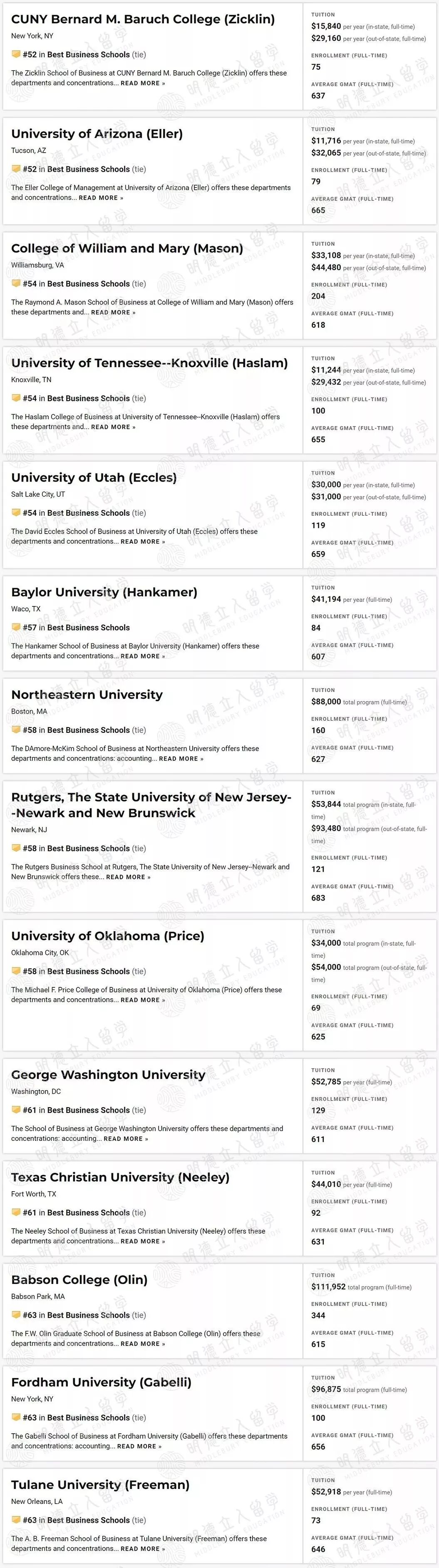
Task: Click the ranking badge for Baylor University #57
Action: (16, 627)
